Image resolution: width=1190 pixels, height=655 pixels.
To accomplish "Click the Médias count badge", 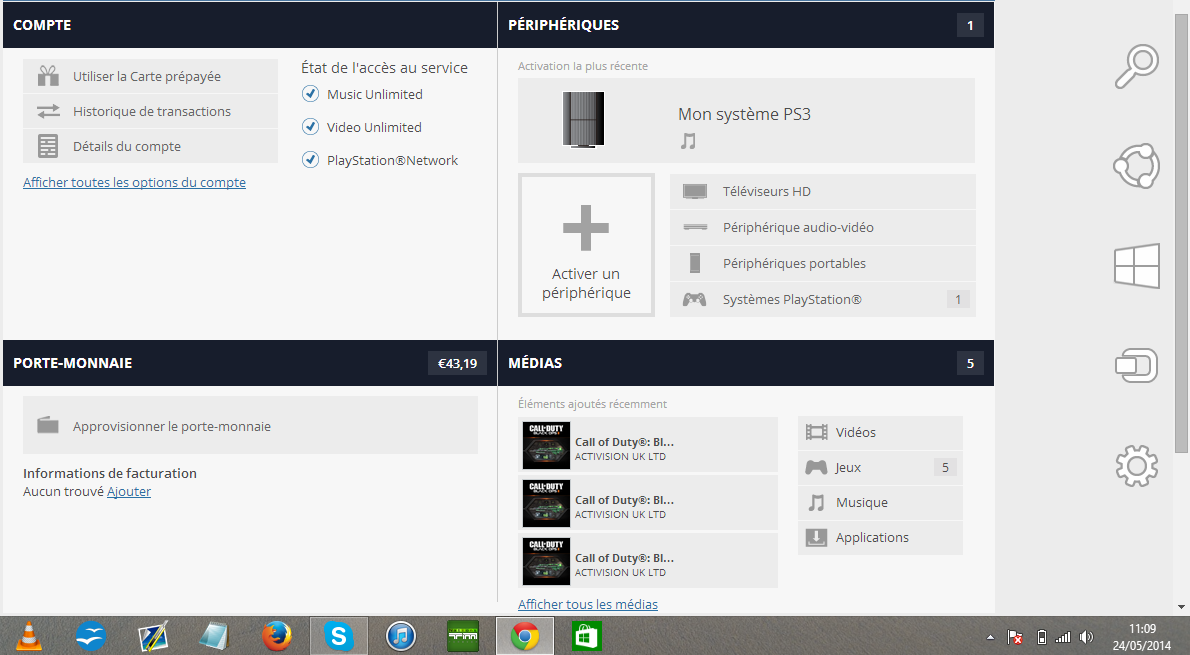I will (970, 363).
